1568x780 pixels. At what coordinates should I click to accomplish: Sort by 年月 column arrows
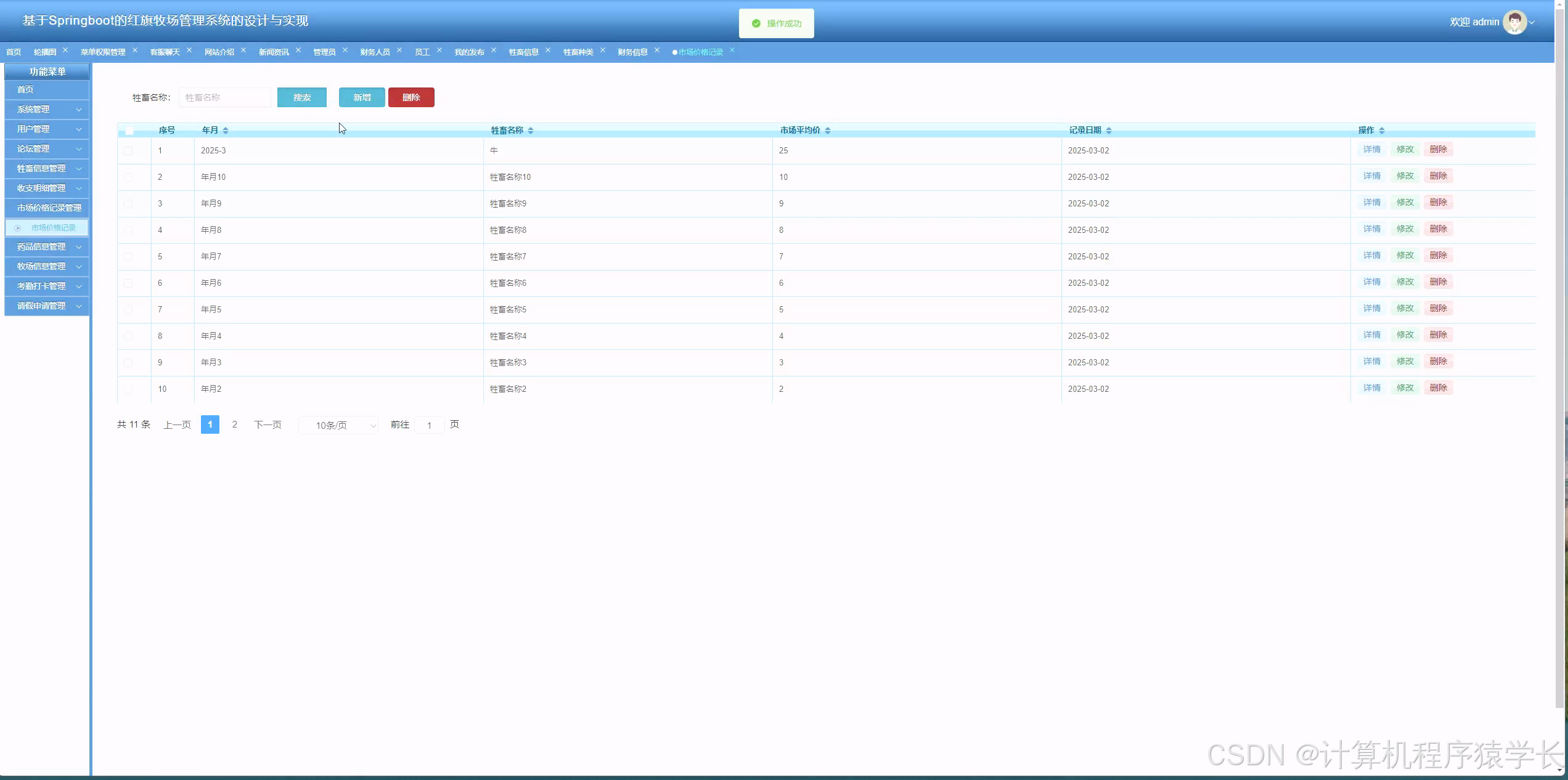click(226, 131)
